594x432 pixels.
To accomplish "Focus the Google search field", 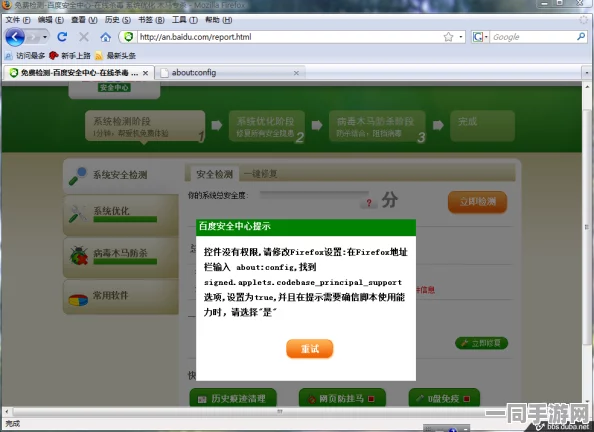I will click(x=533, y=37).
